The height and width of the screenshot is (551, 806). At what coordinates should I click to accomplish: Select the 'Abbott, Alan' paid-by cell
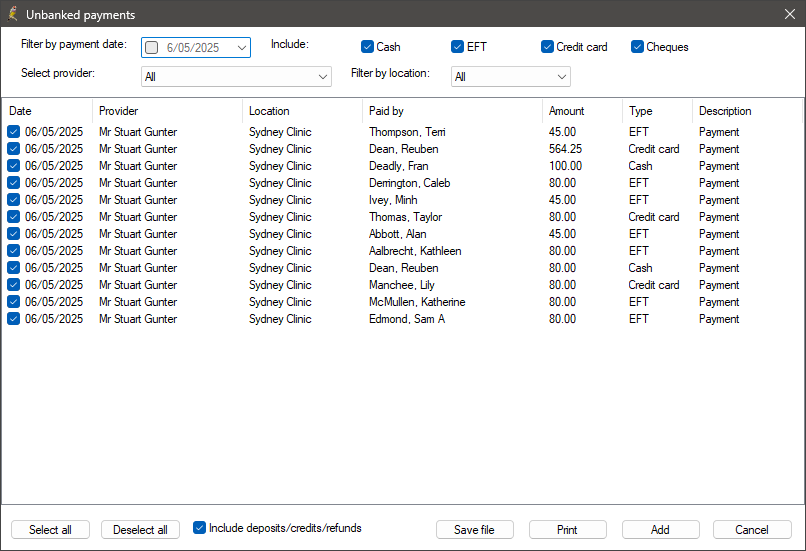coord(397,234)
